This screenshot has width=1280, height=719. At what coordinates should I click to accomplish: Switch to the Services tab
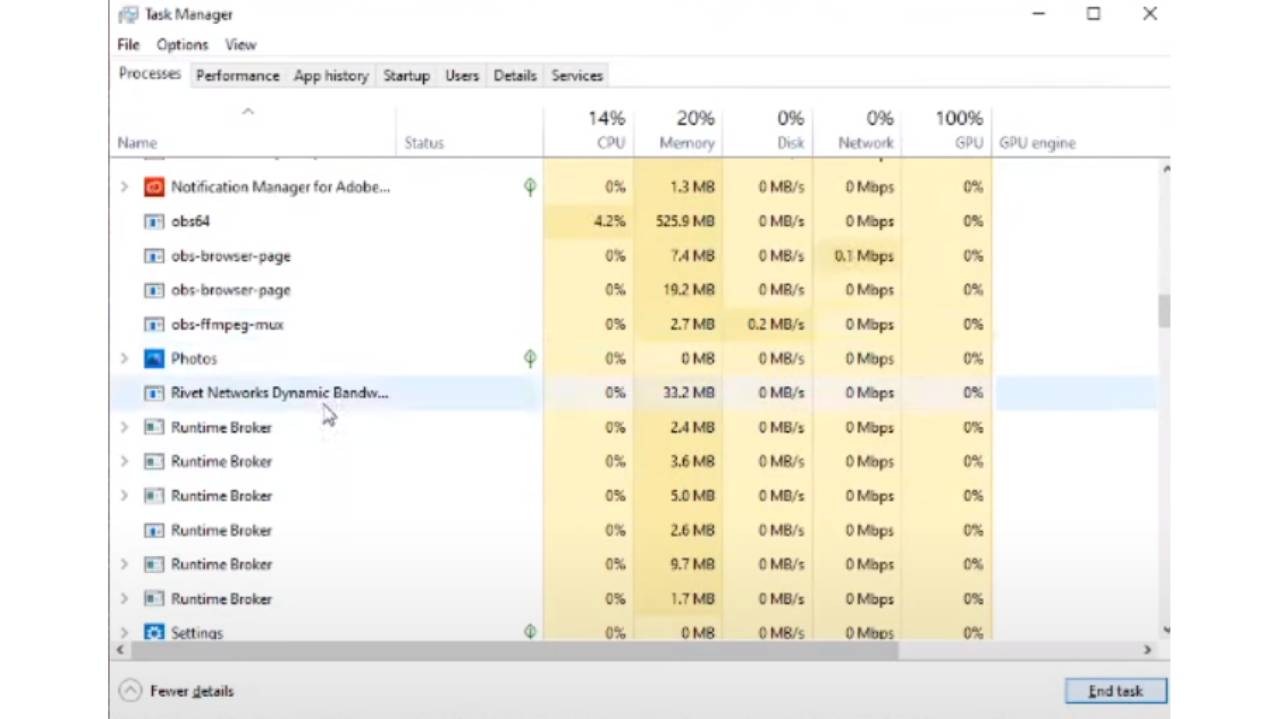click(577, 76)
